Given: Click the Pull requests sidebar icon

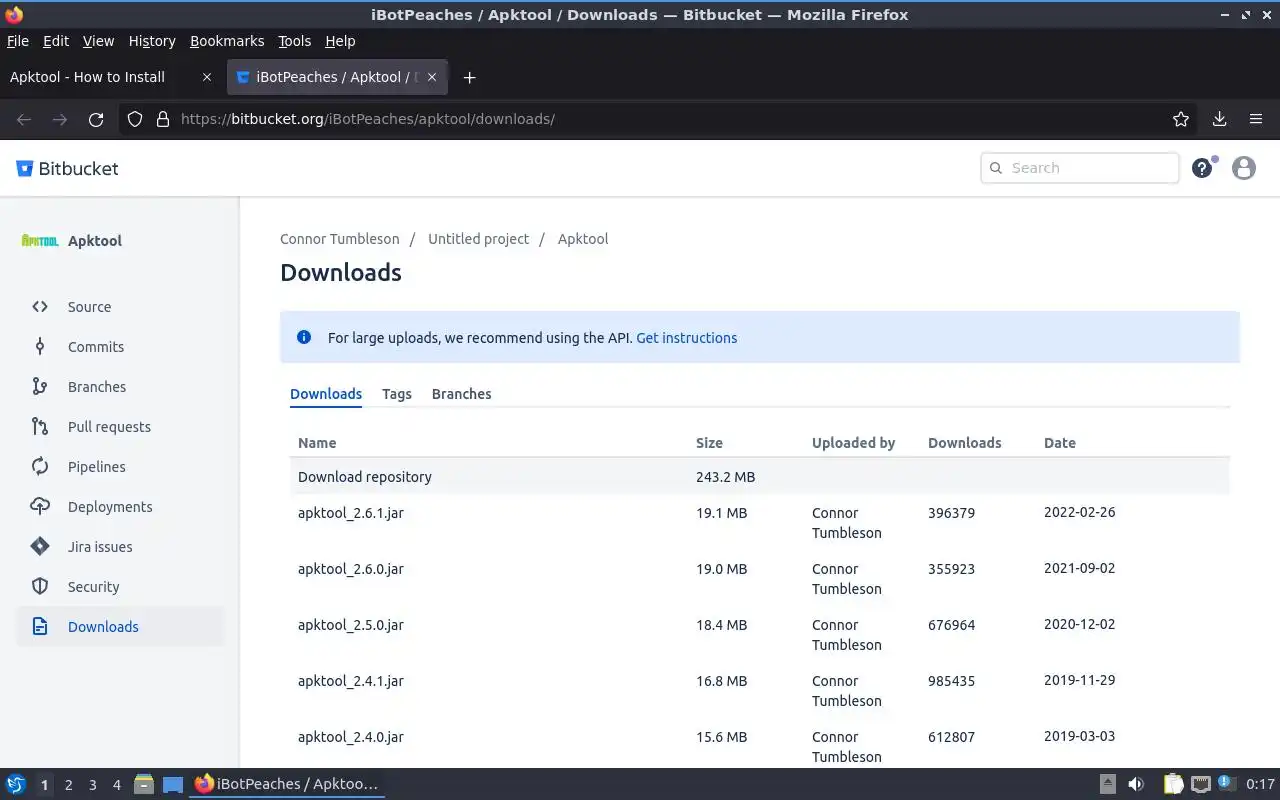Looking at the screenshot, I should click(x=40, y=427).
